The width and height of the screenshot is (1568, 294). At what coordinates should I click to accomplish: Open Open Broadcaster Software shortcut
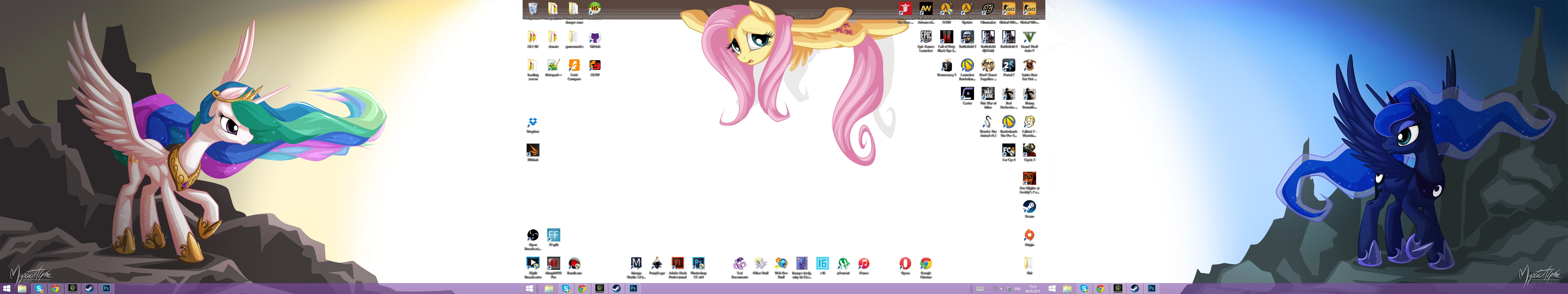tap(533, 235)
